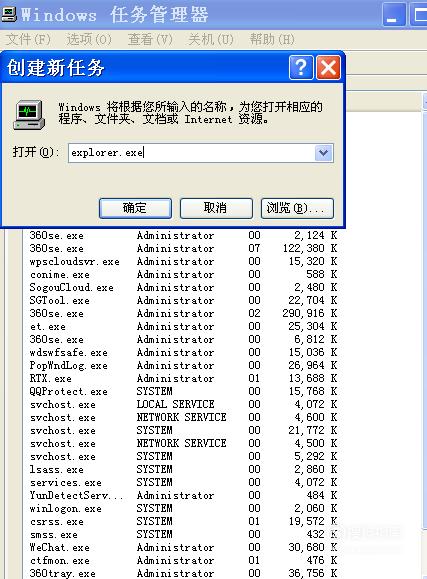Image resolution: width=427 pixels, height=579 pixels.
Task: Close the 创建新任务 dialog
Action: (328, 68)
